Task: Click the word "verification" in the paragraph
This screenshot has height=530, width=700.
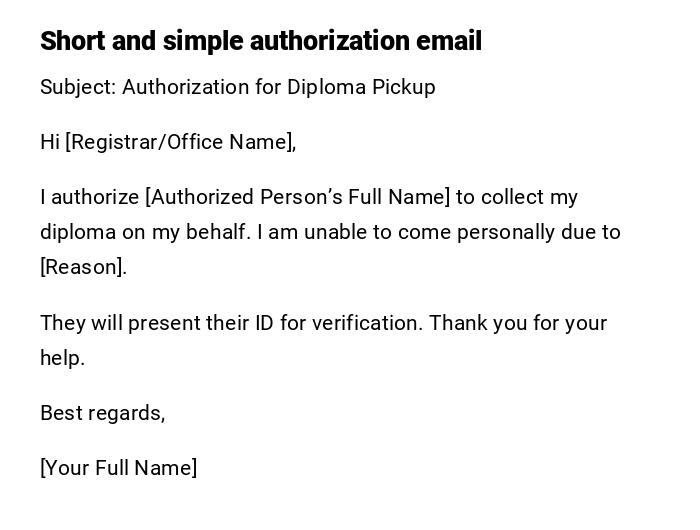Action: point(367,323)
